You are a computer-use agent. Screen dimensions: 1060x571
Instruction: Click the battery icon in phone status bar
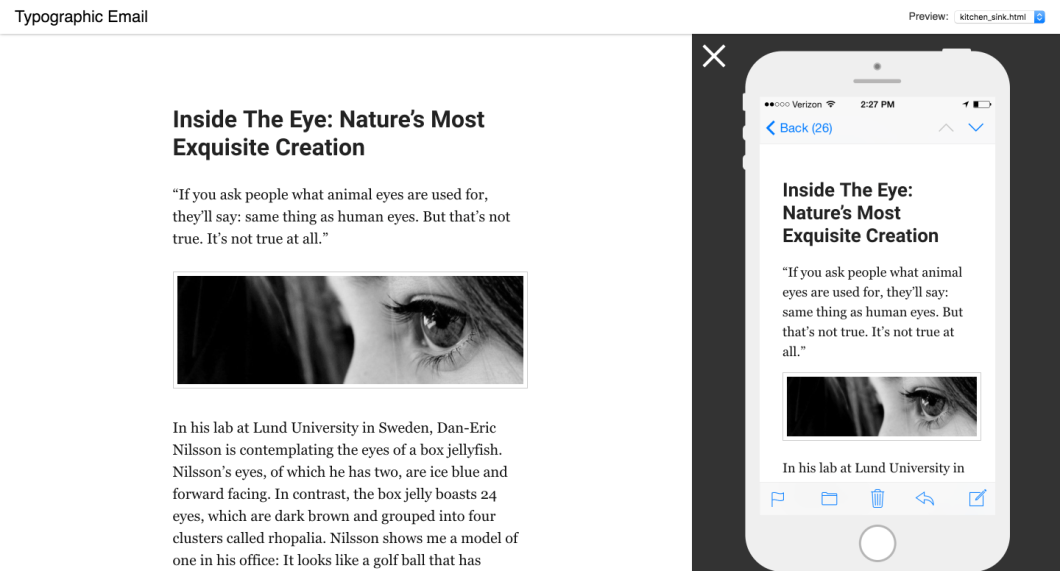pyautogui.click(x=982, y=104)
